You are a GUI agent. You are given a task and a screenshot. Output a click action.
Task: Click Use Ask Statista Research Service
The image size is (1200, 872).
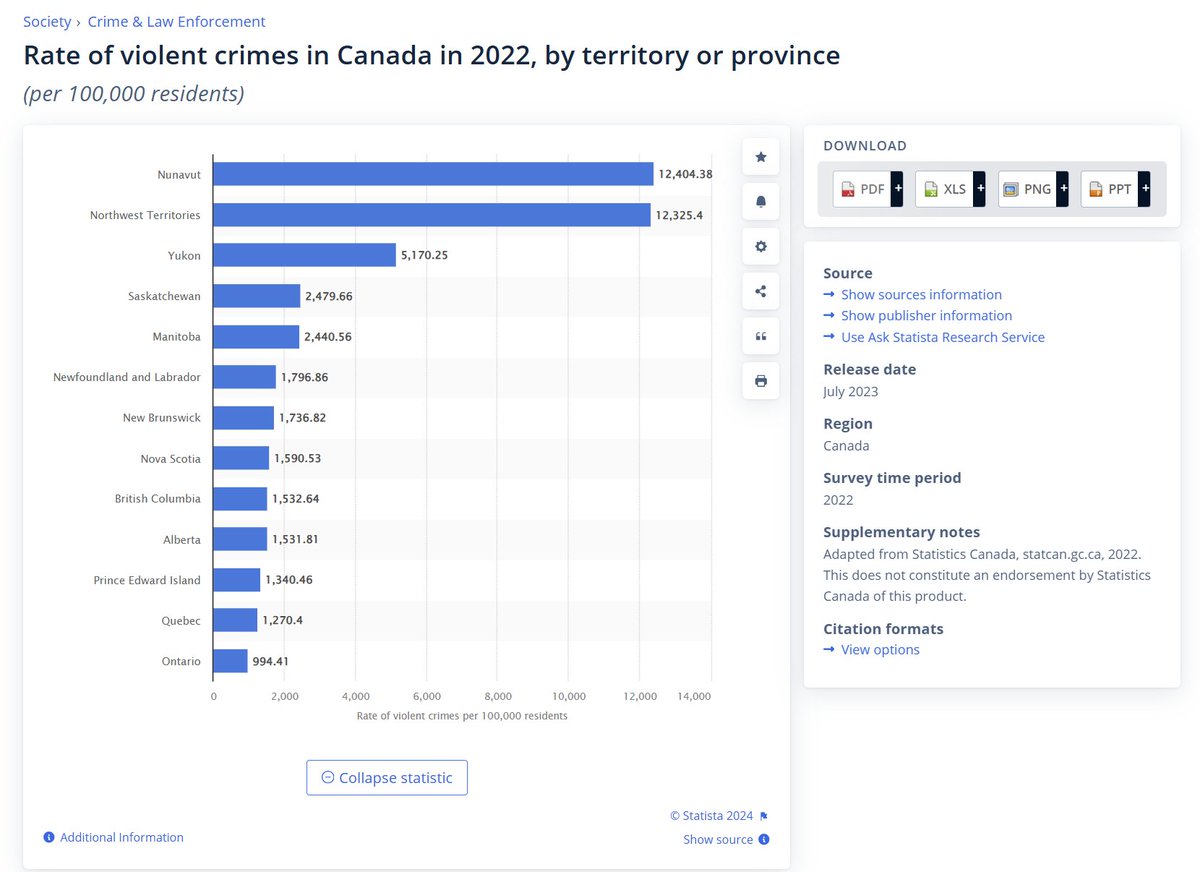[943, 337]
